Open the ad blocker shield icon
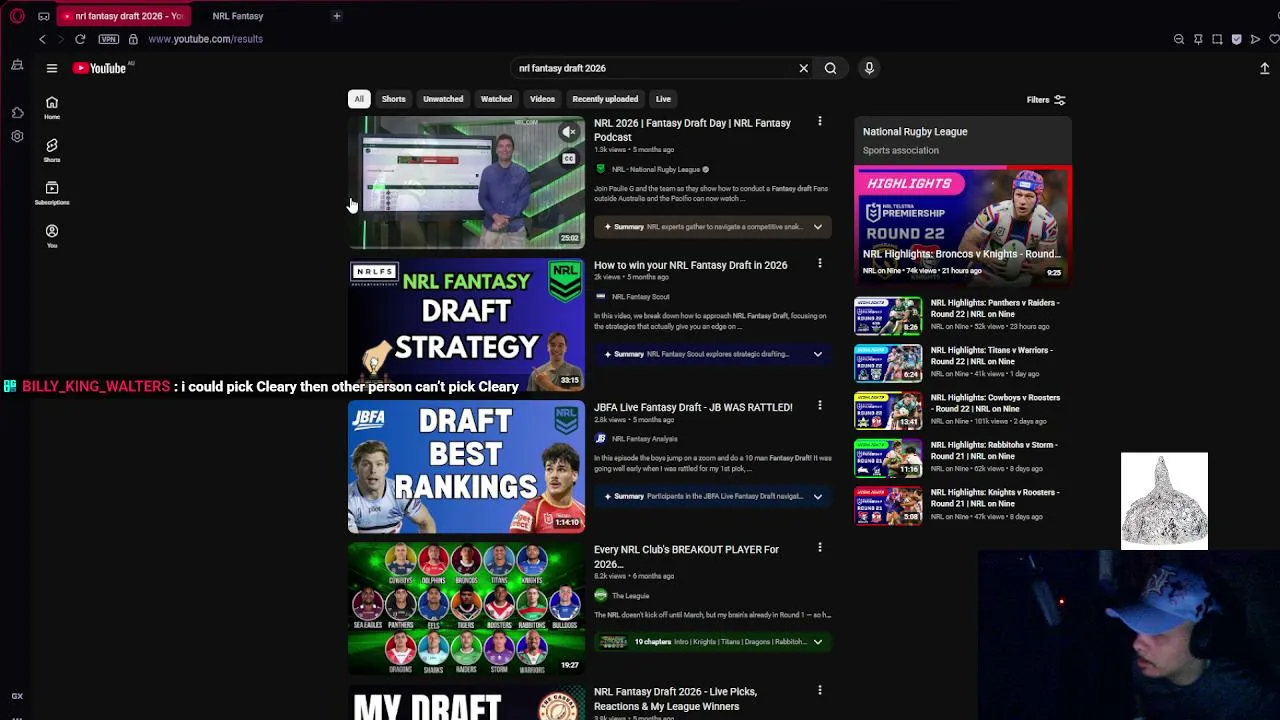Viewport: 1280px width, 720px height. [1237, 39]
